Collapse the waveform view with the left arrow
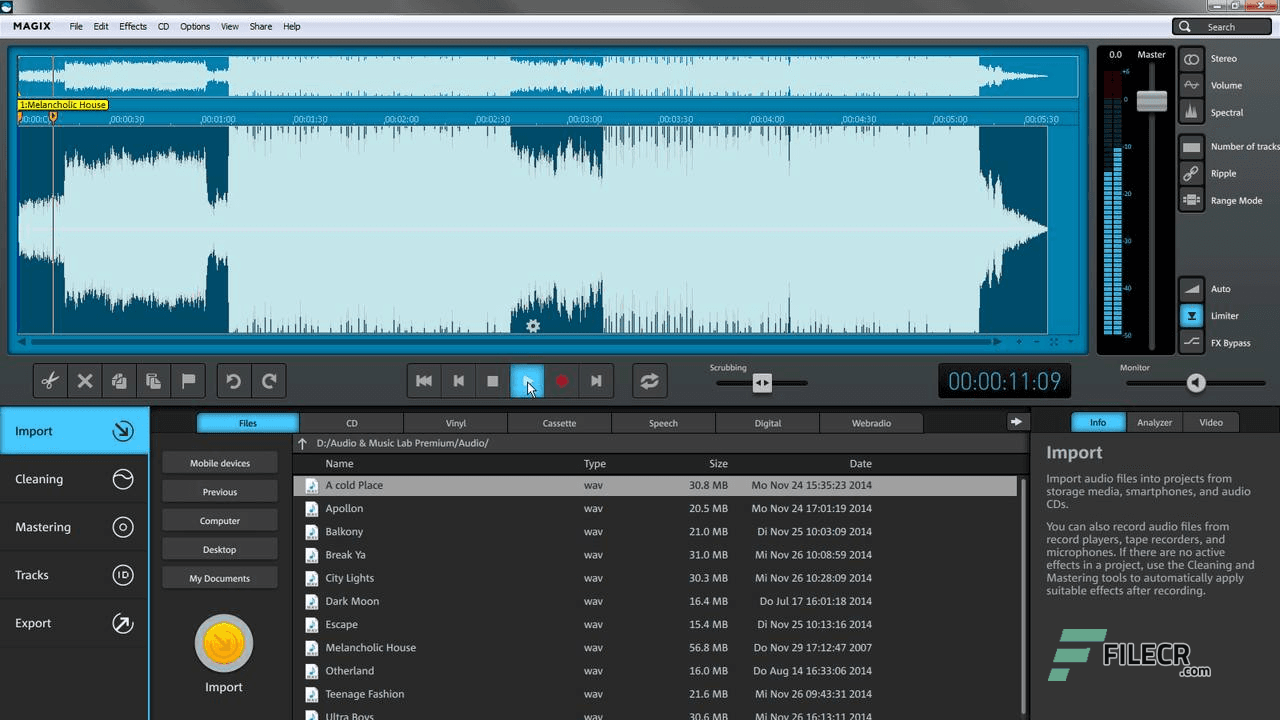The width and height of the screenshot is (1280, 720). [x=22, y=343]
